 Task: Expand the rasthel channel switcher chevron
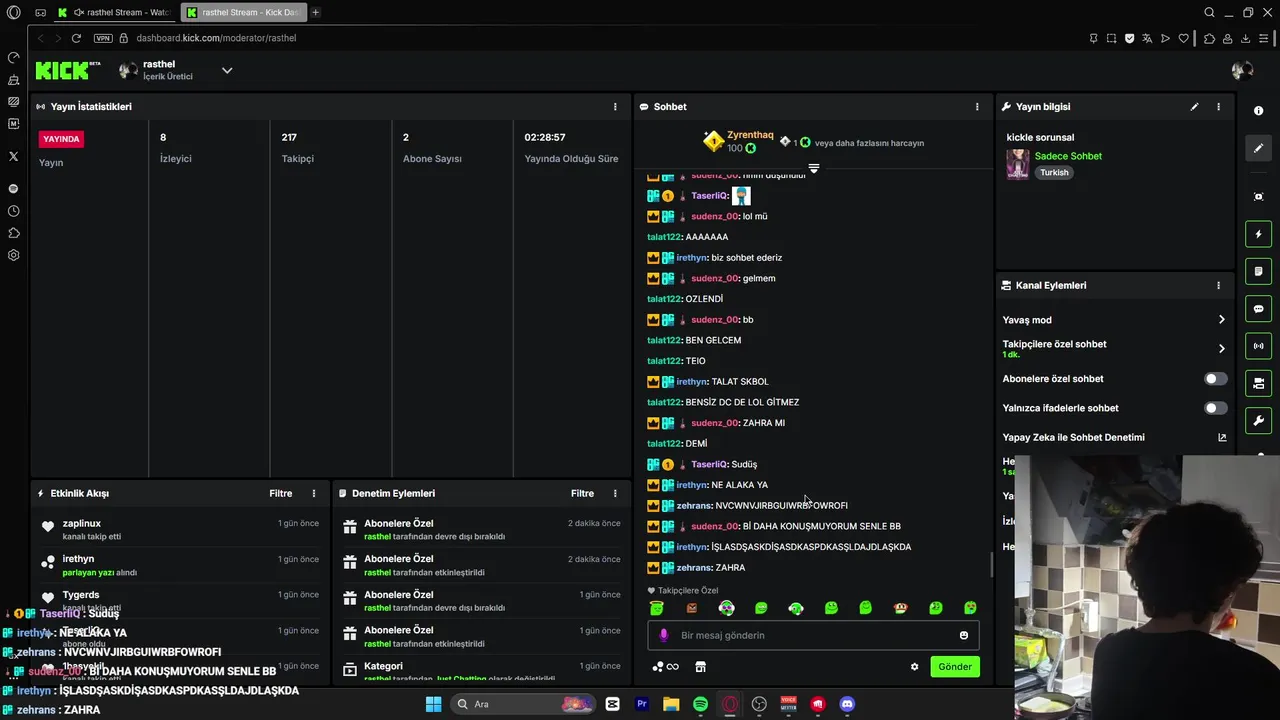pos(227,70)
